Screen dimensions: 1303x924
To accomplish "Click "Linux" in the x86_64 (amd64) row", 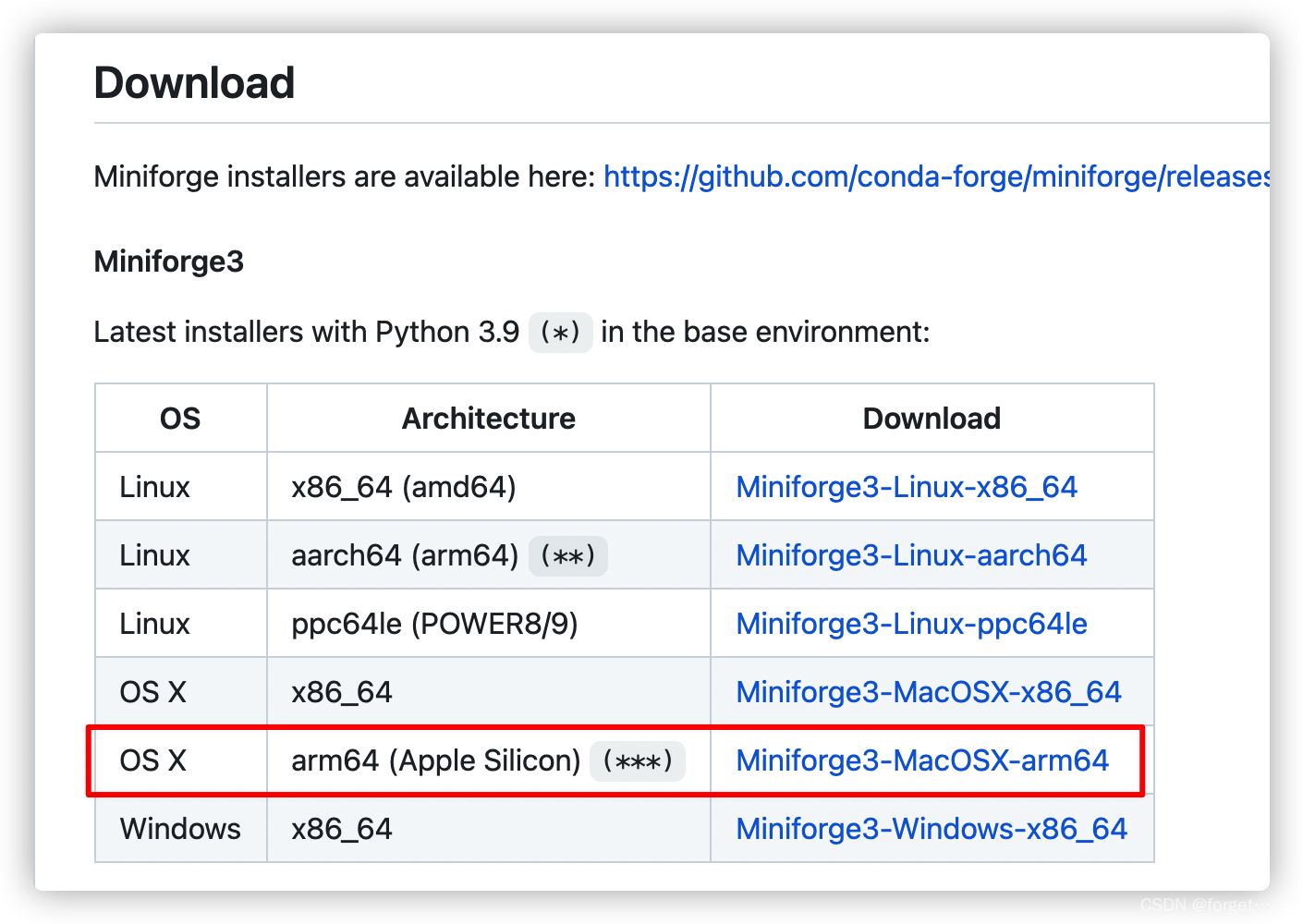I will click(x=154, y=487).
